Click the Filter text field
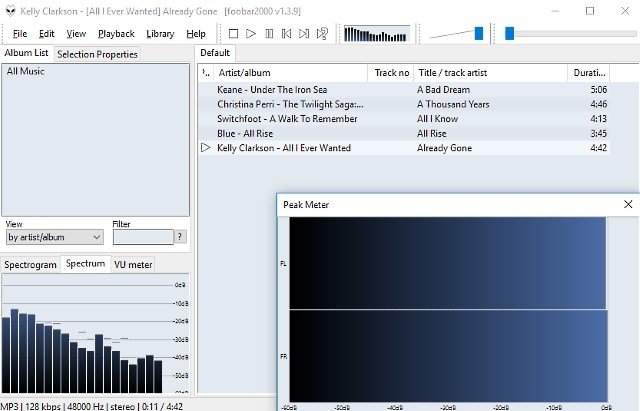The height and width of the screenshot is (411, 640). pos(143,237)
